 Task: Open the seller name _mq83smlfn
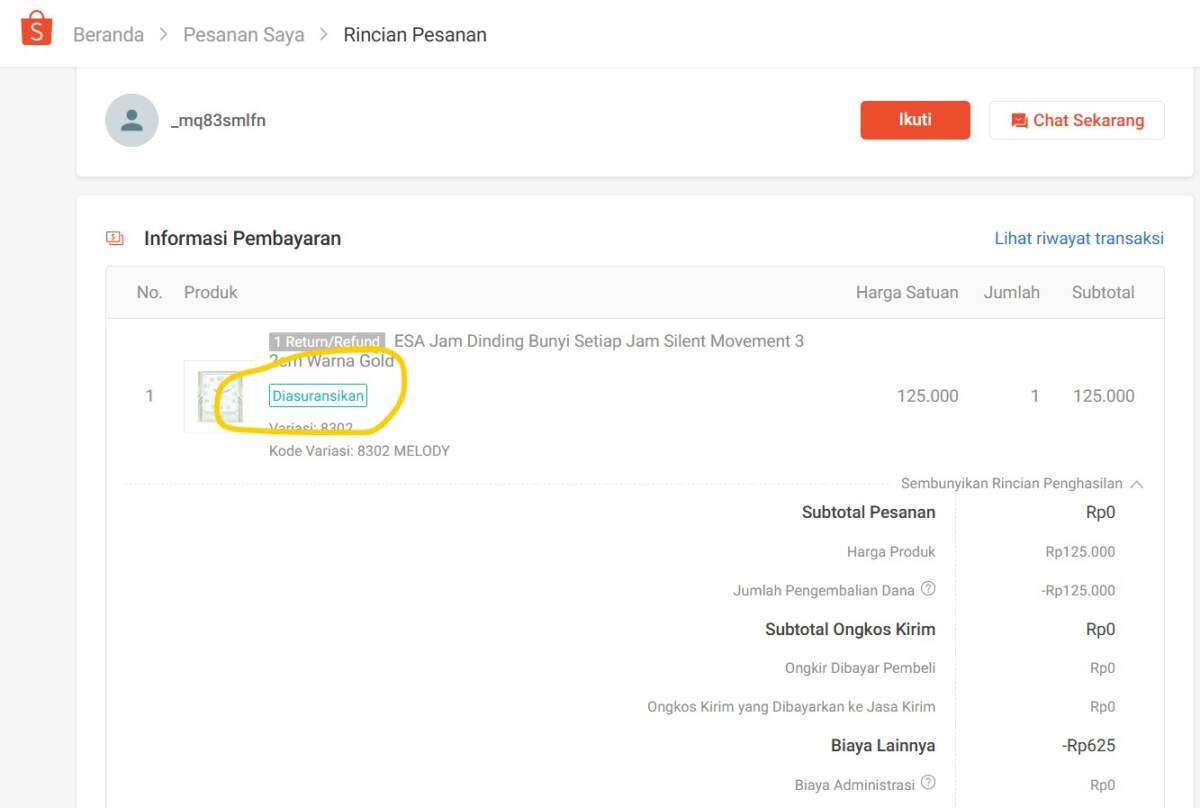[x=218, y=121]
